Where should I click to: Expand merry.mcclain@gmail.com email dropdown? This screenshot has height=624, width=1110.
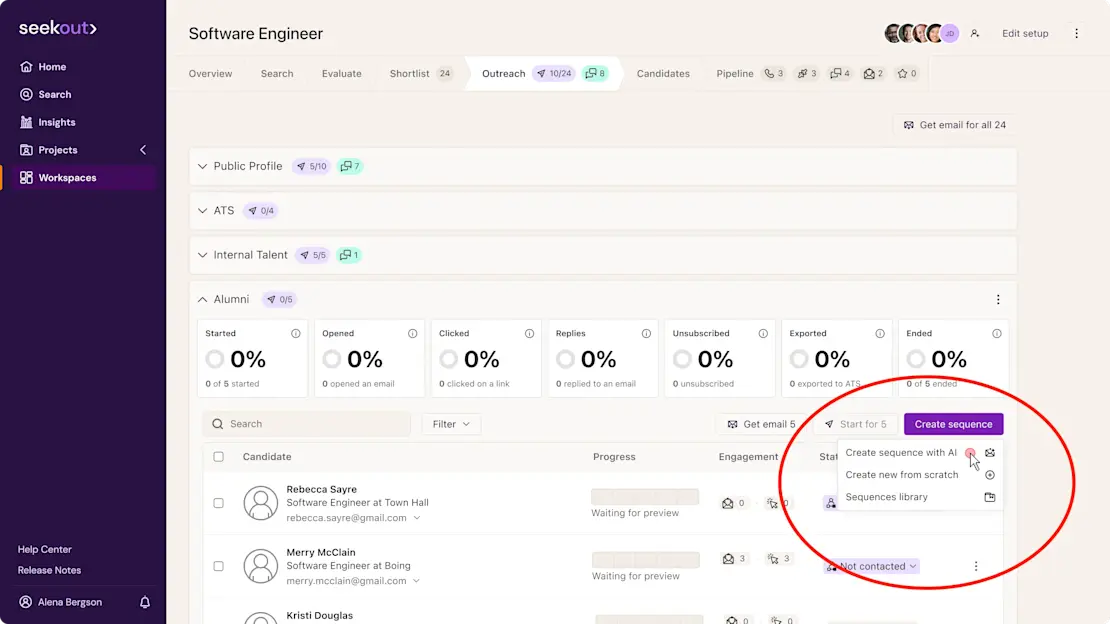point(416,581)
